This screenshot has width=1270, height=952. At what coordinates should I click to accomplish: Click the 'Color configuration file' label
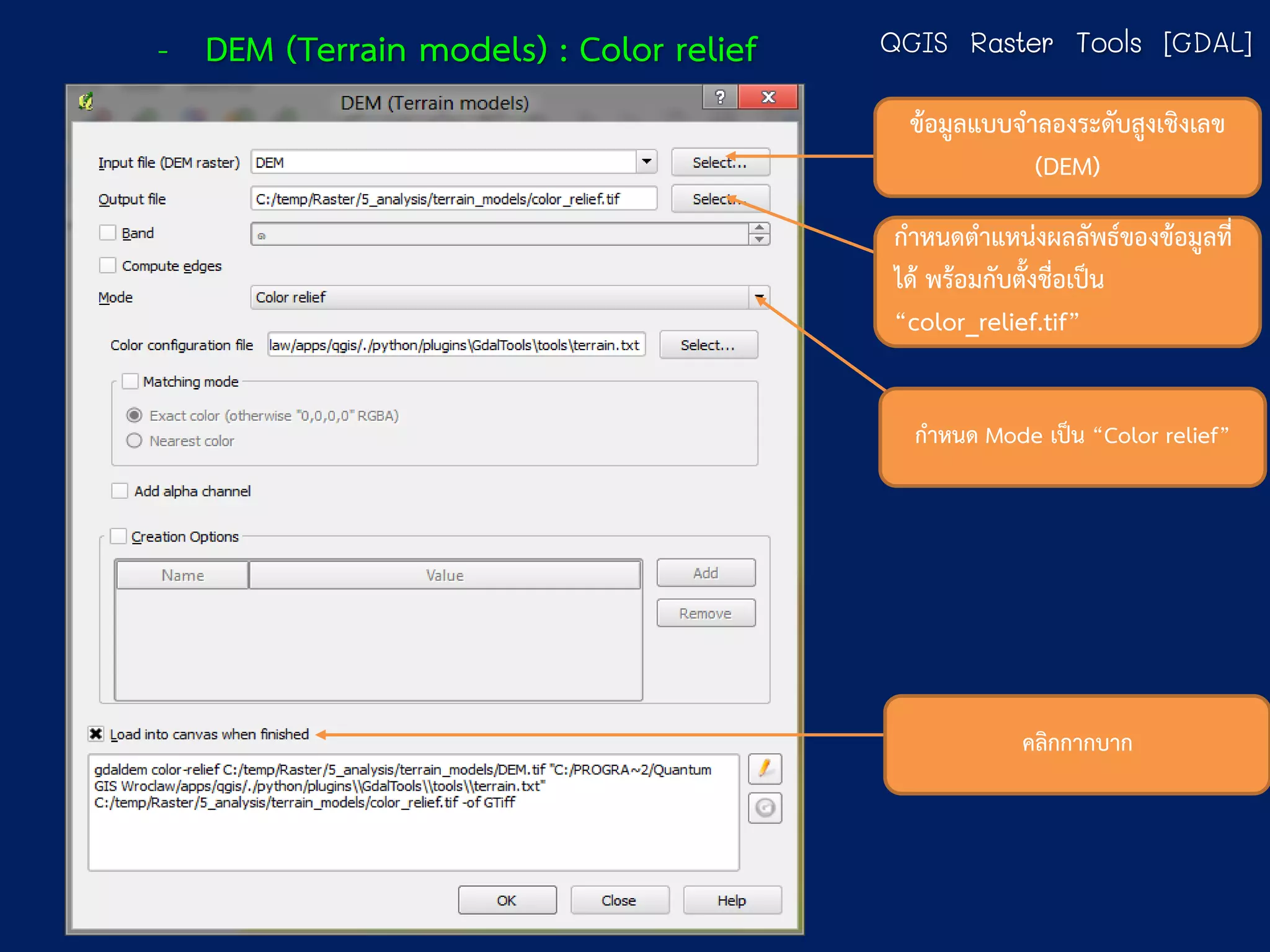(x=182, y=345)
